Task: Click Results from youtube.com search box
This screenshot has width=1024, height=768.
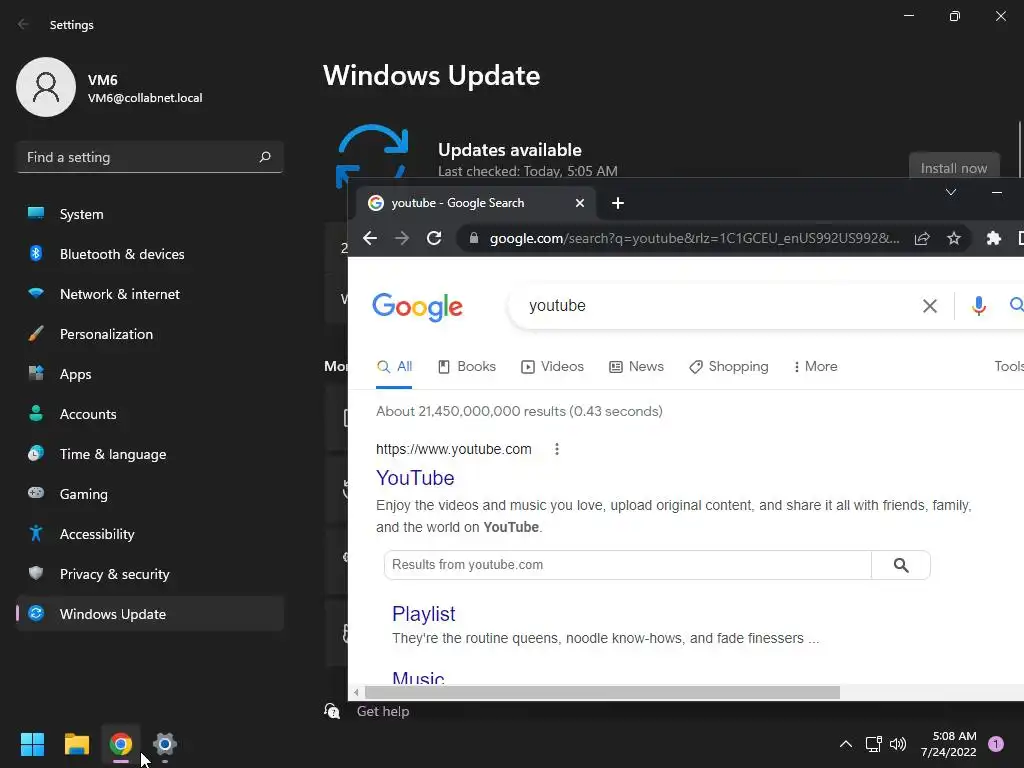Action: click(x=628, y=565)
